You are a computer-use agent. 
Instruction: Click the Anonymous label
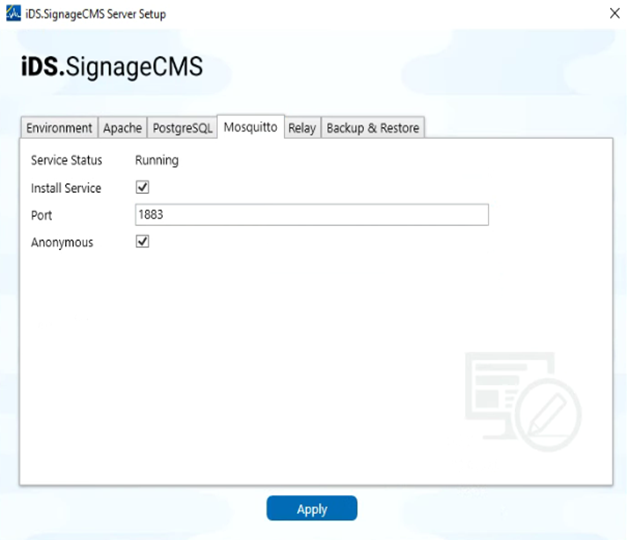pos(62,242)
